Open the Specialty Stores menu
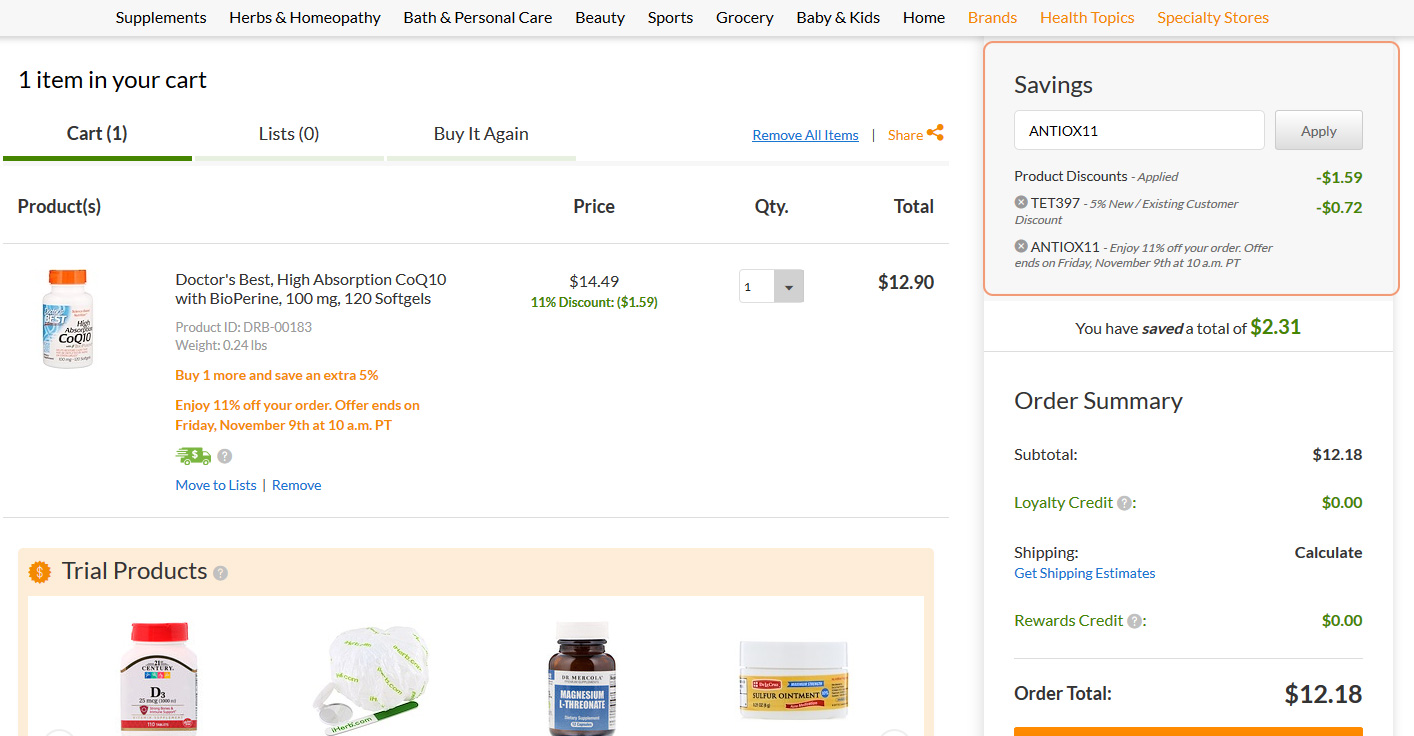The width and height of the screenshot is (1414, 736). pyautogui.click(x=1212, y=18)
